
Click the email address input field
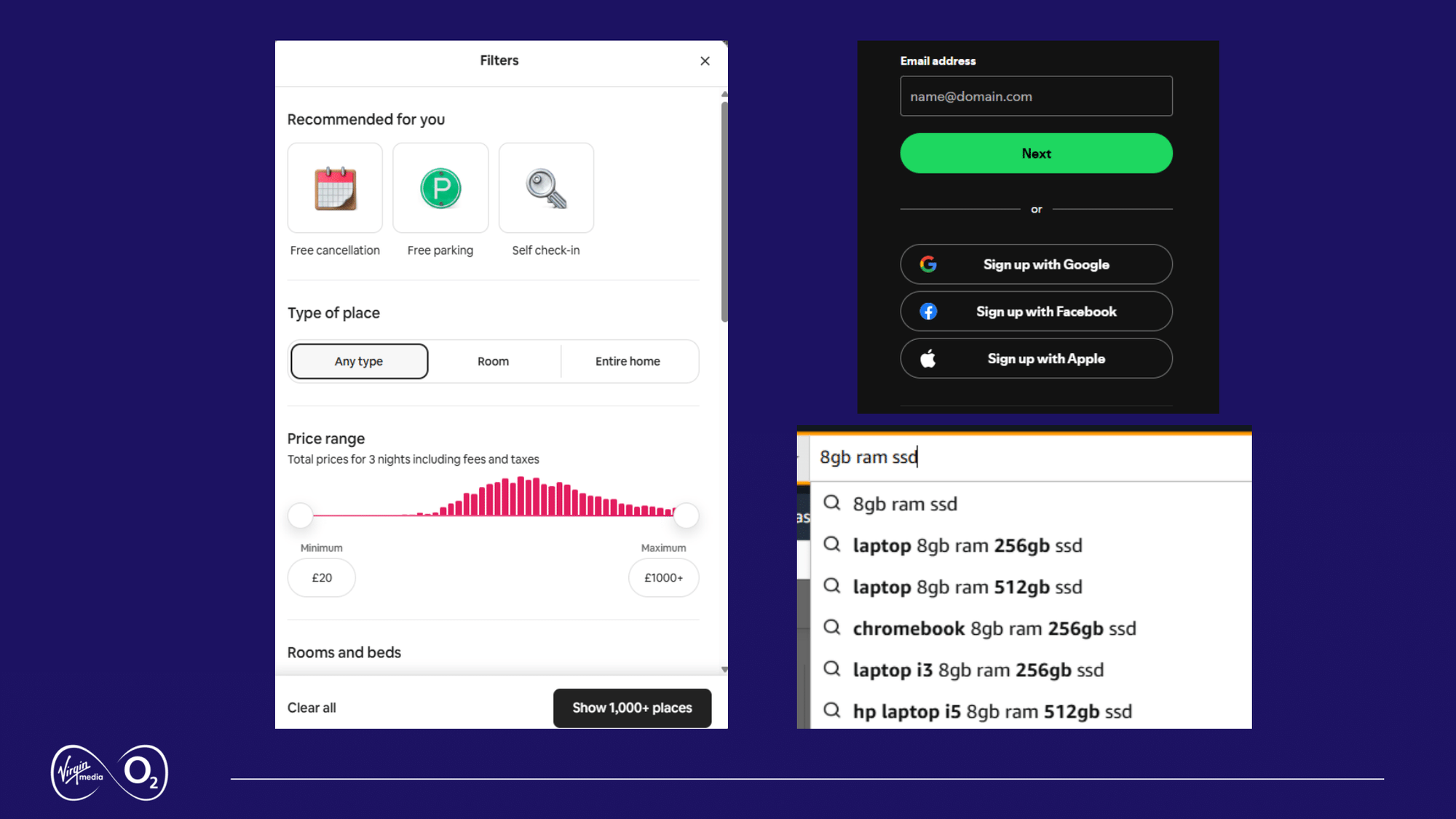(x=1036, y=96)
